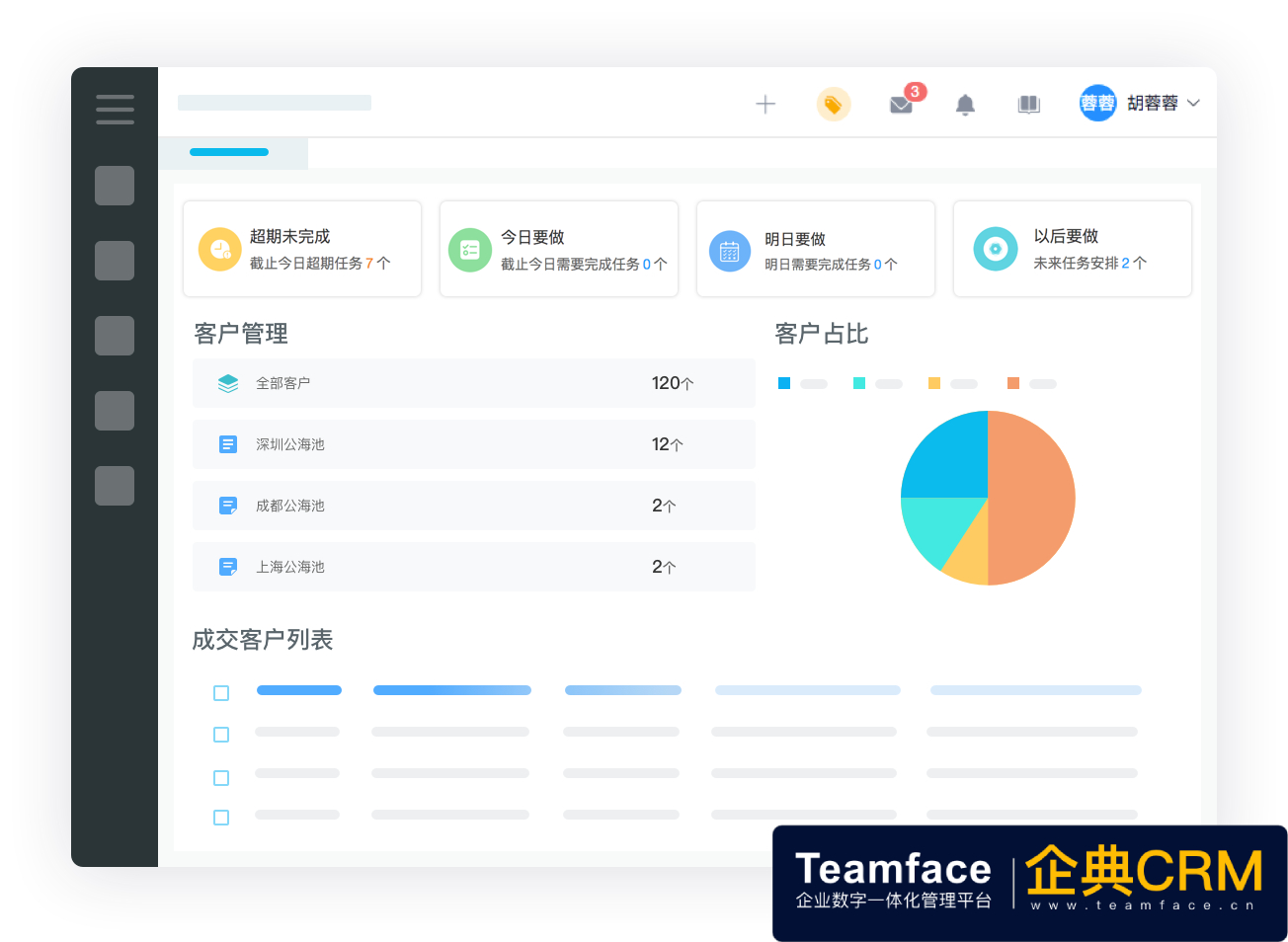Screen dimensions: 1288x942
Task: Click the 胡蓉蓉 user name
Action: point(1152,104)
